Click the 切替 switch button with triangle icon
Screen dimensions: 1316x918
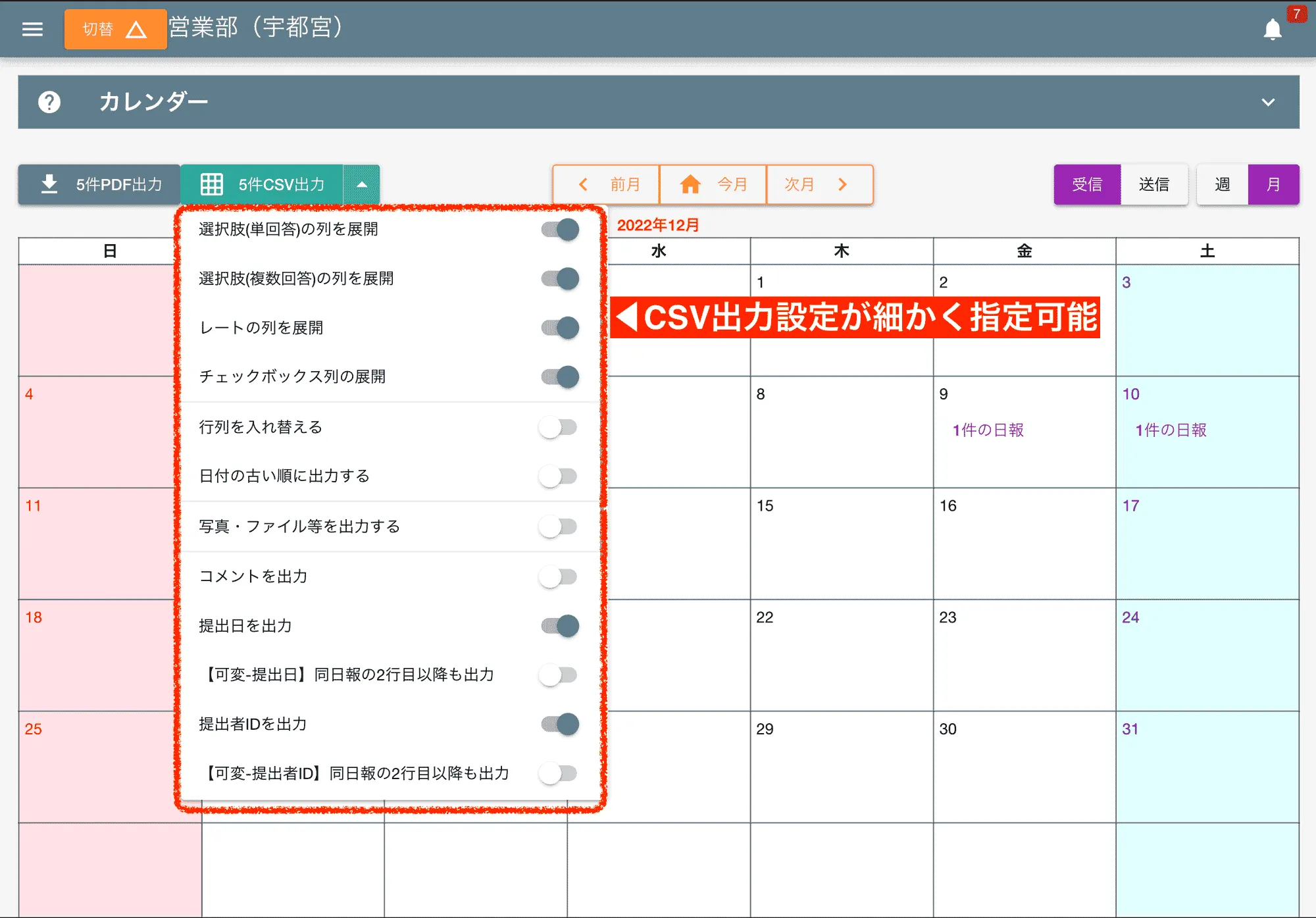point(115,29)
